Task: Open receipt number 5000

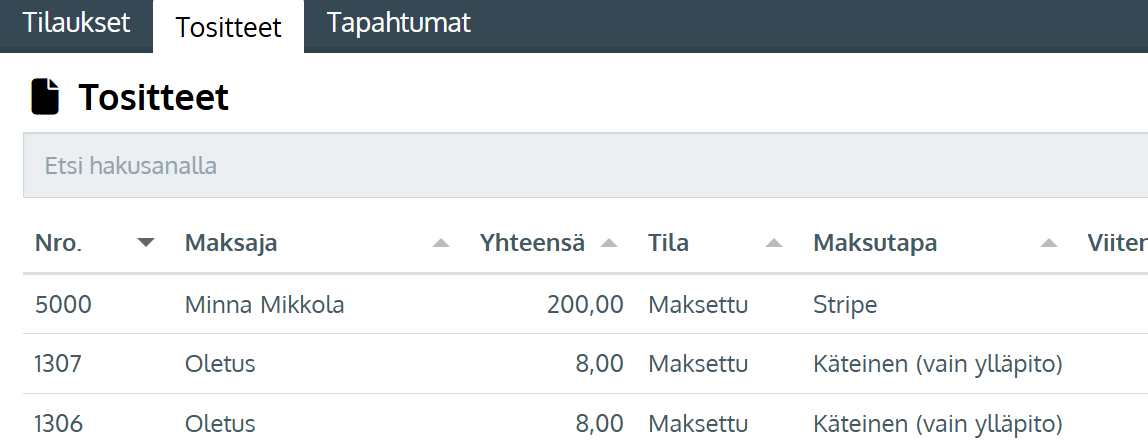Action: [63, 304]
